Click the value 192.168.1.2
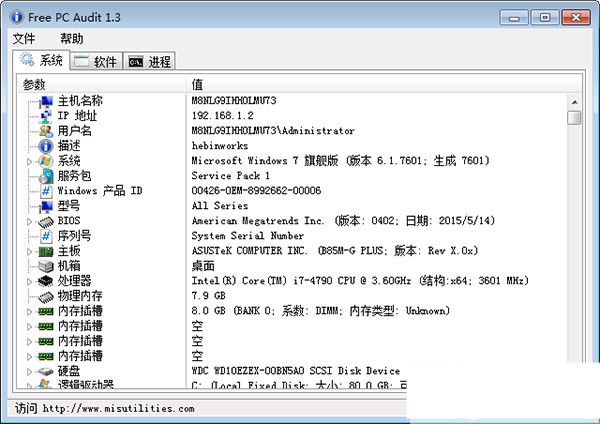600x424 pixels. point(223,116)
